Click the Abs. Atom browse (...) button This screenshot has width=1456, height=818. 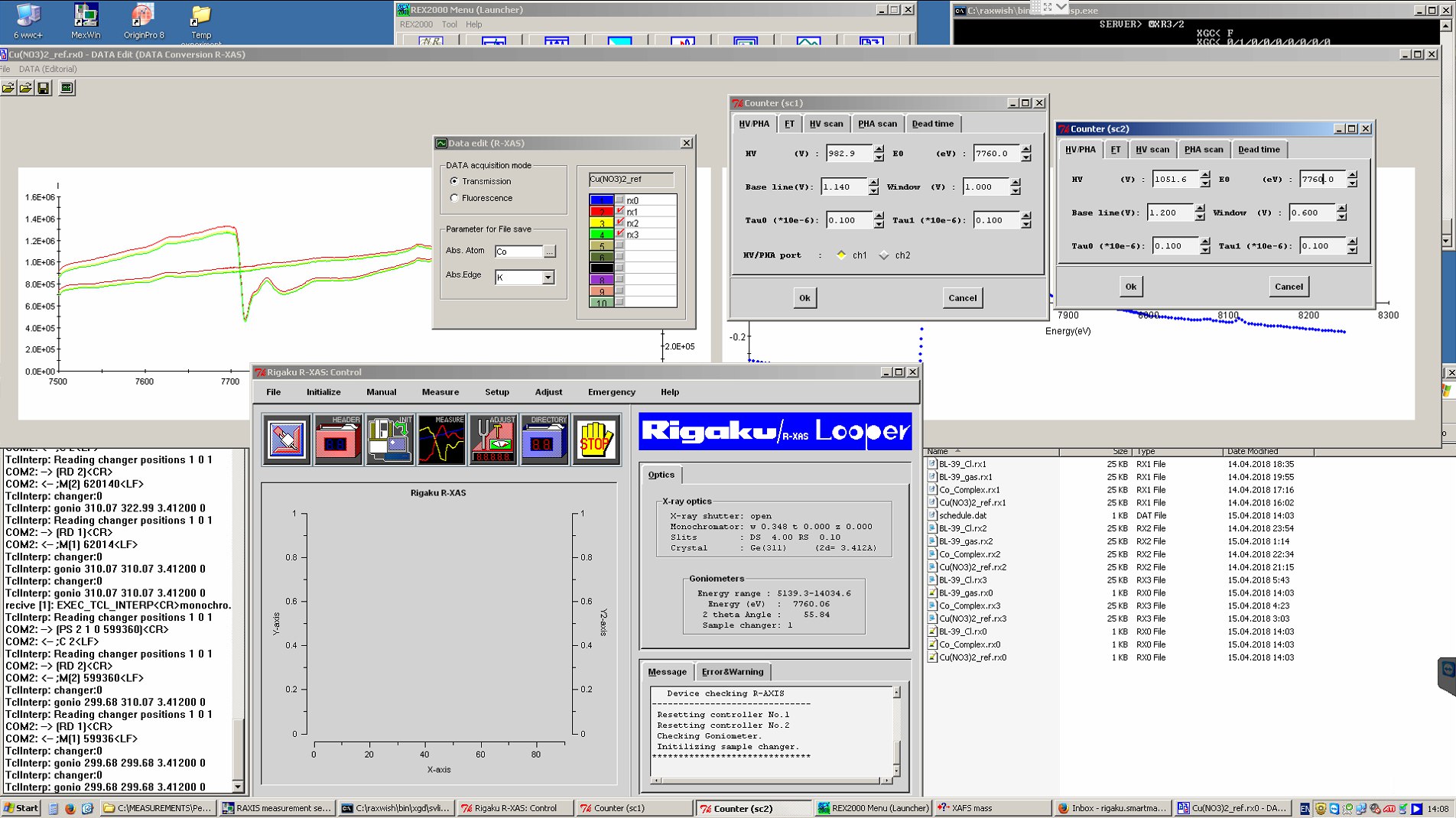click(549, 252)
